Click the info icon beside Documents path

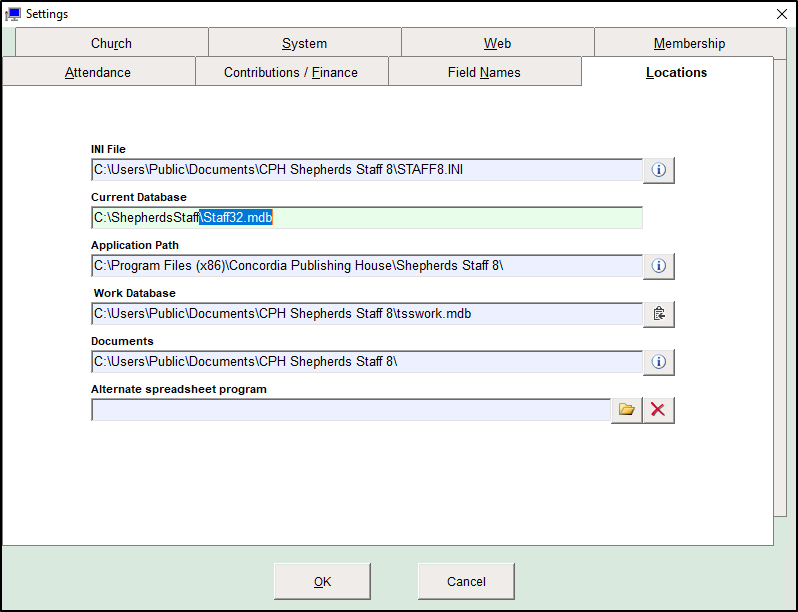click(x=658, y=362)
